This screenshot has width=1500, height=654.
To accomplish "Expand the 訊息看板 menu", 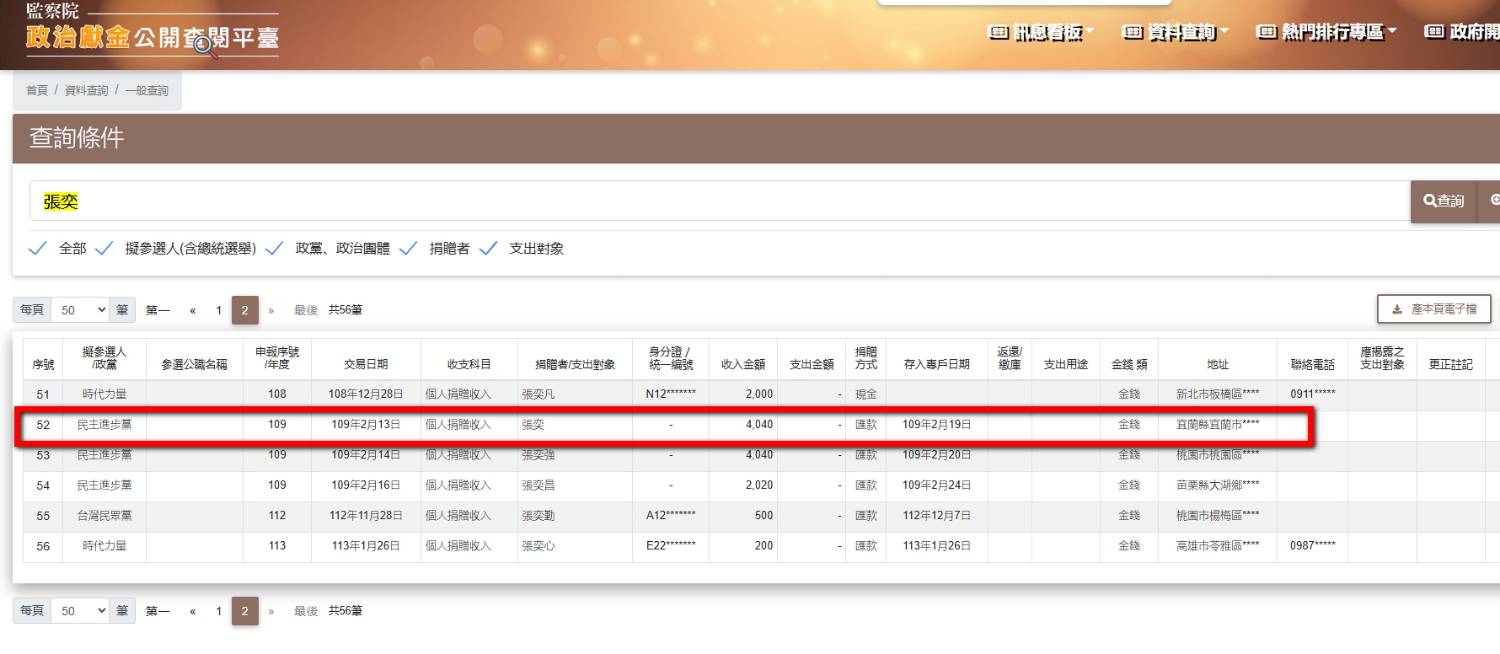I will [x=1040, y=33].
